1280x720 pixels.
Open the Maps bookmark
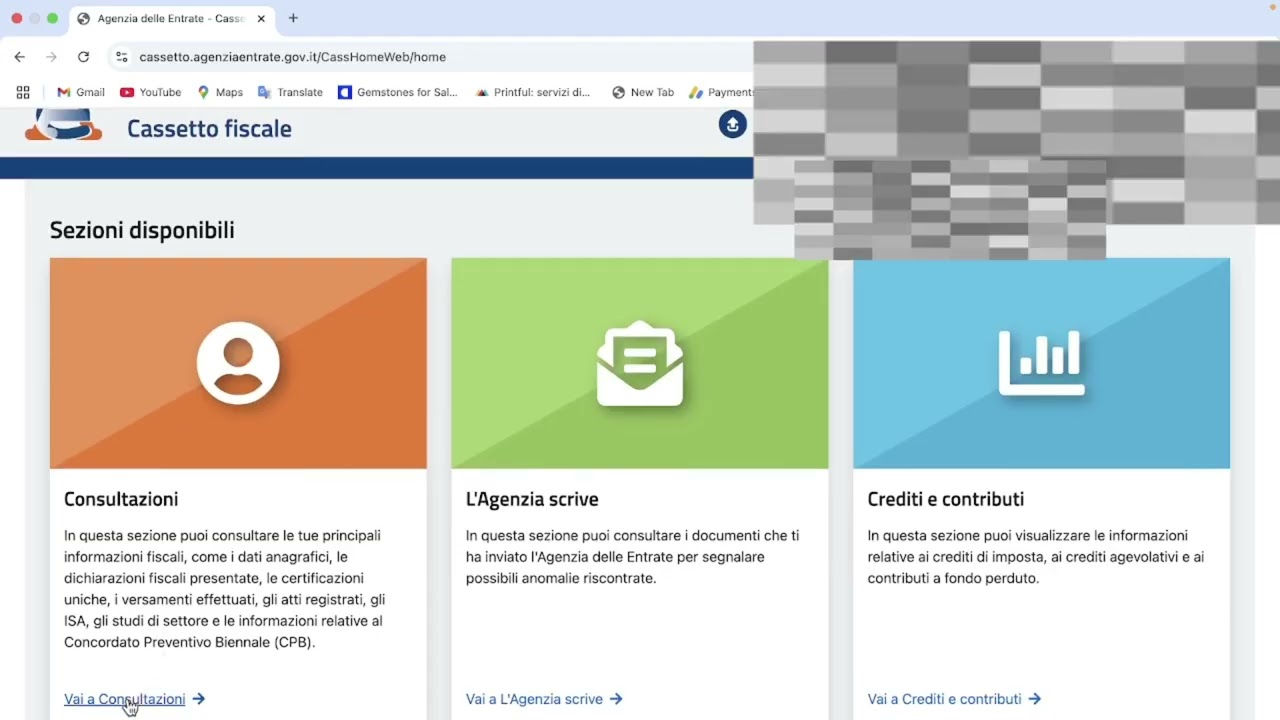[220, 92]
